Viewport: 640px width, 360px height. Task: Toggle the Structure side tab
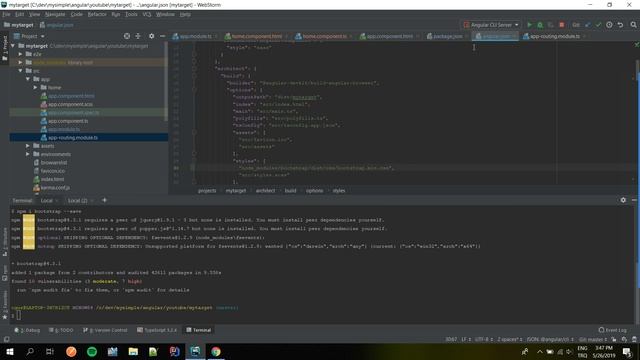point(5,242)
